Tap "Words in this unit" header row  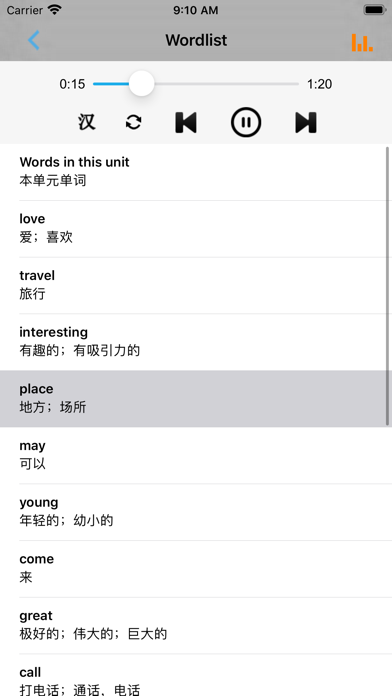(x=196, y=172)
